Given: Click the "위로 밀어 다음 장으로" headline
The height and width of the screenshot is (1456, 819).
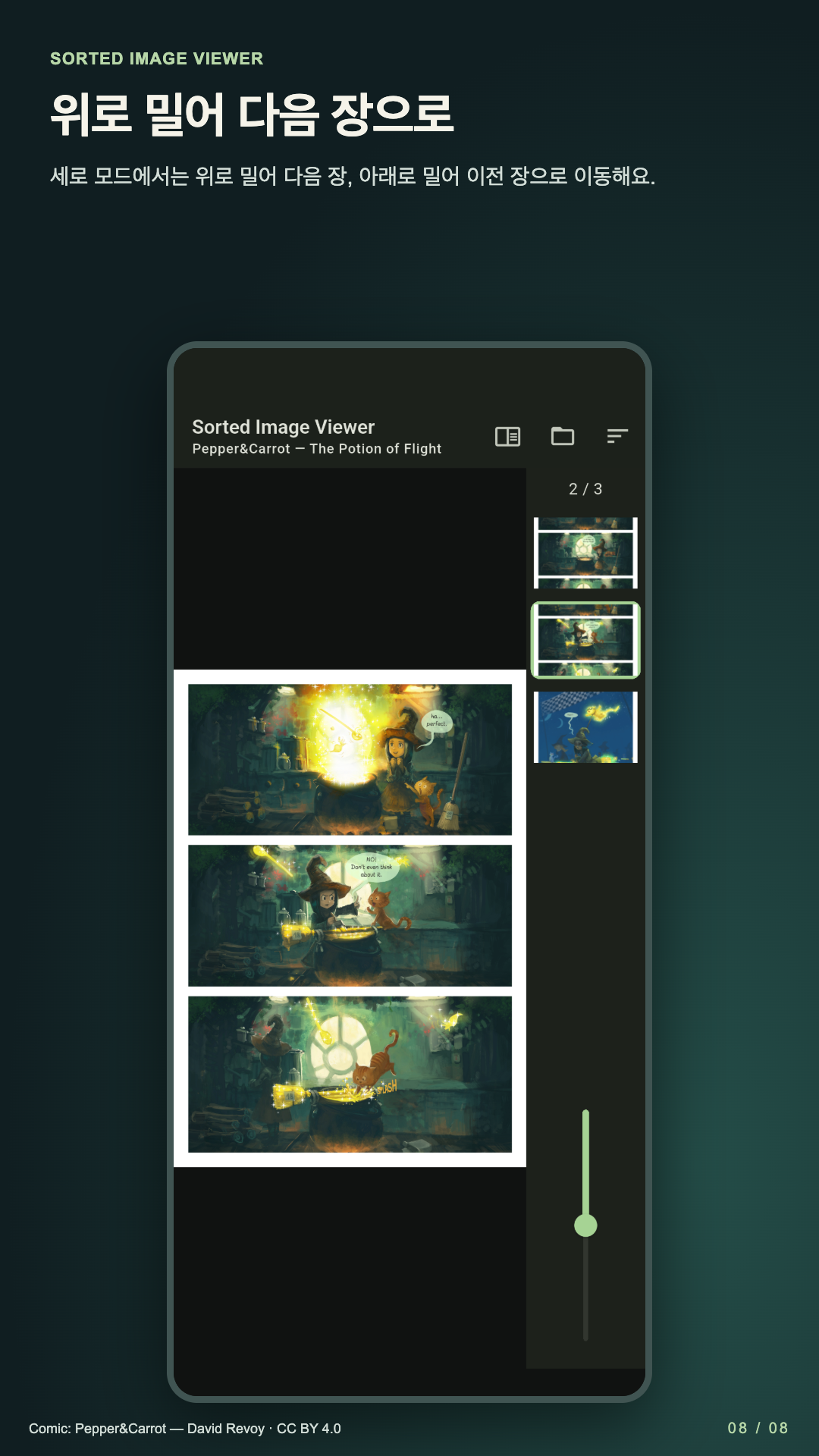Looking at the screenshot, I should 252,115.
